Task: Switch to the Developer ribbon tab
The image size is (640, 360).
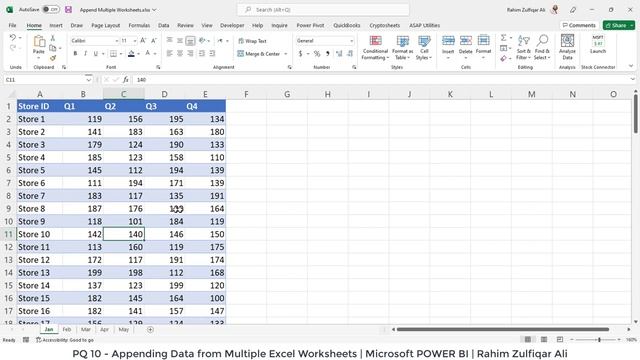Action: pos(232,25)
